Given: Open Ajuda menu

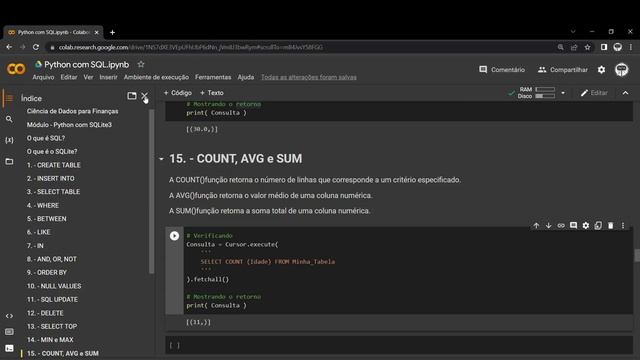Looking at the screenshot, I should (246, 77).
